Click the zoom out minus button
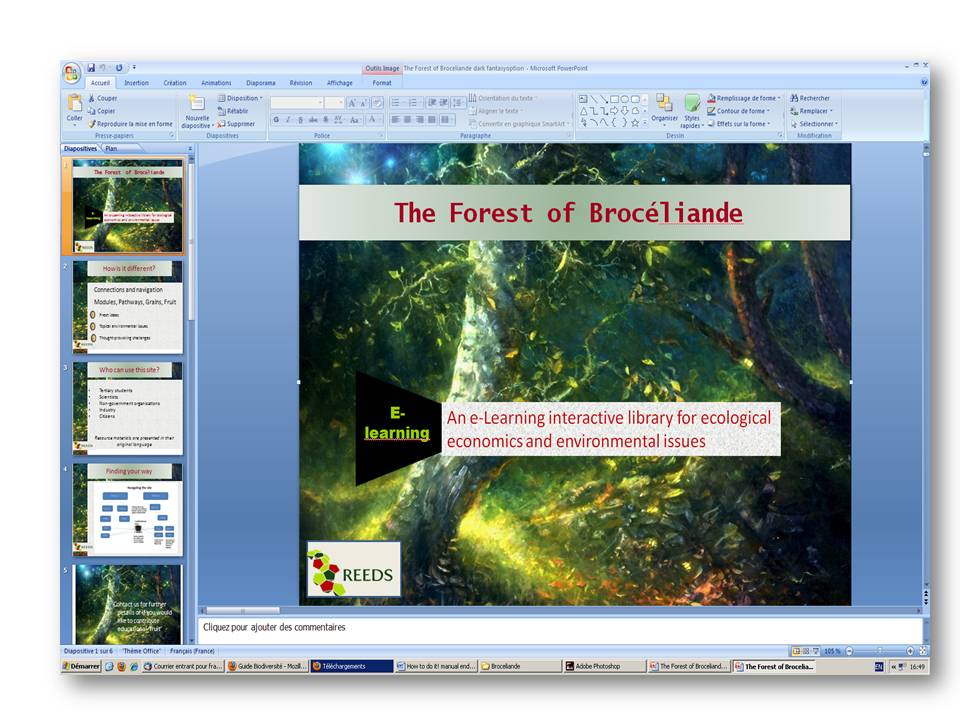This screenshot has width=960, height=720. point(849,651)
